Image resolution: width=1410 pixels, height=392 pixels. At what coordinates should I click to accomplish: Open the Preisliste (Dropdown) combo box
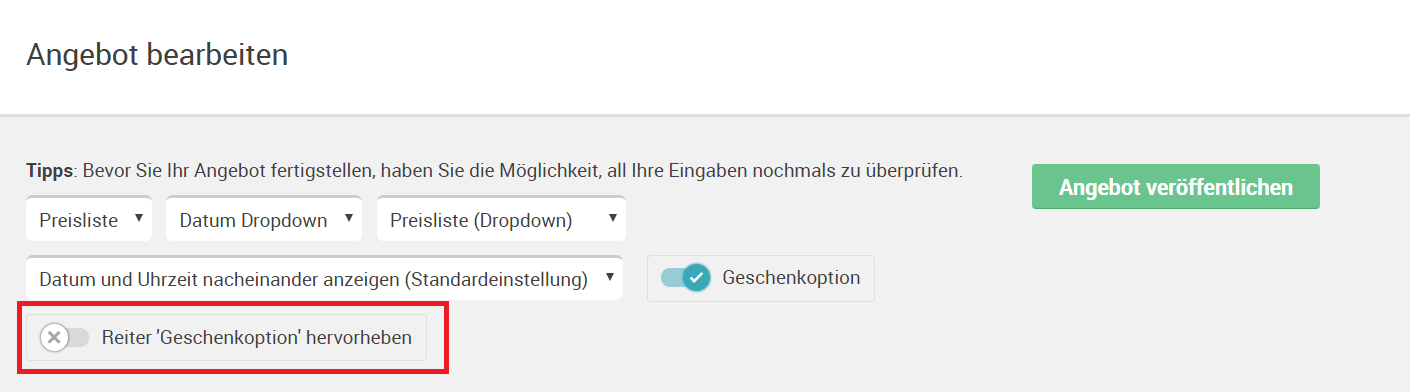501,220
